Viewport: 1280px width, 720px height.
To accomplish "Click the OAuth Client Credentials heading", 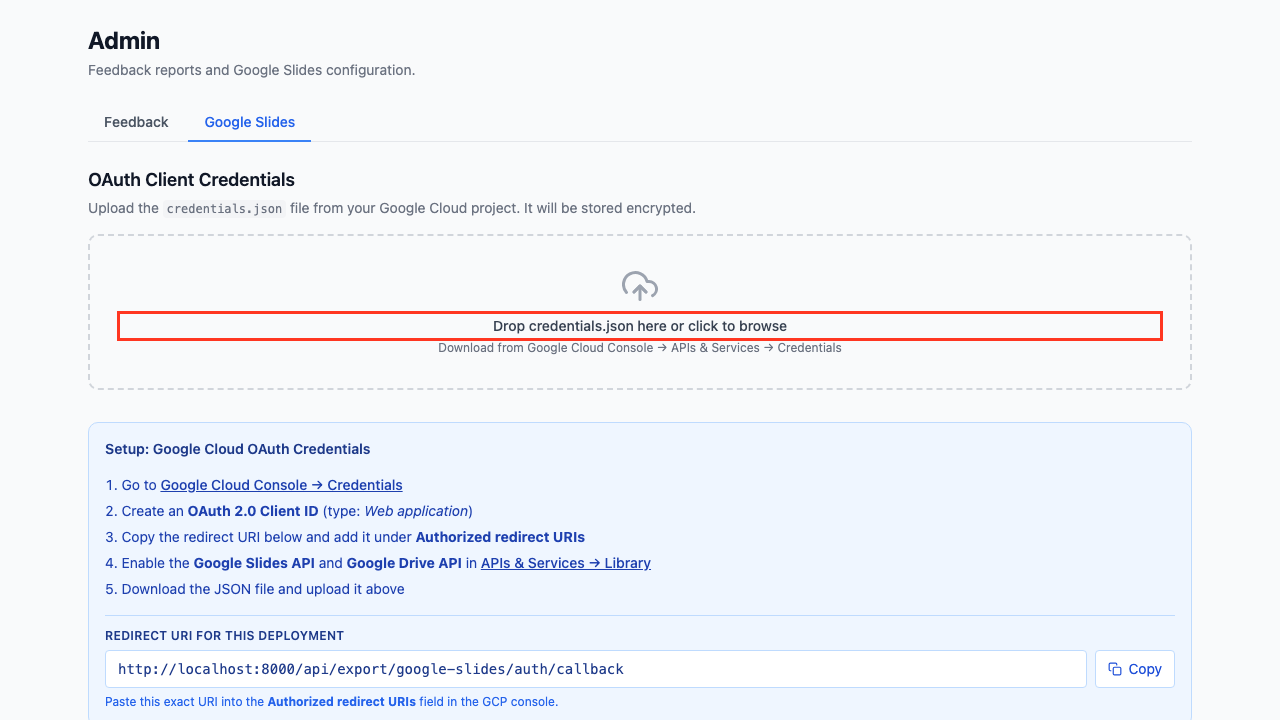I will [x=191, y=180].
